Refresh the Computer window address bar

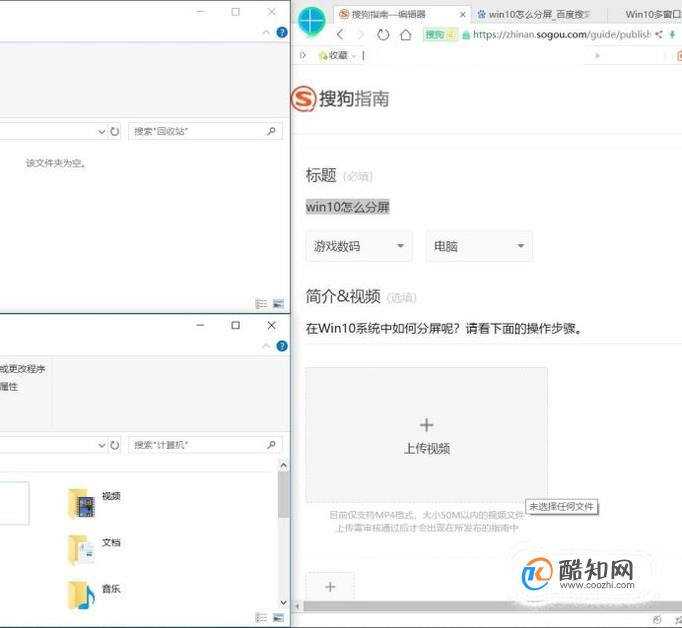click(114, 445)
